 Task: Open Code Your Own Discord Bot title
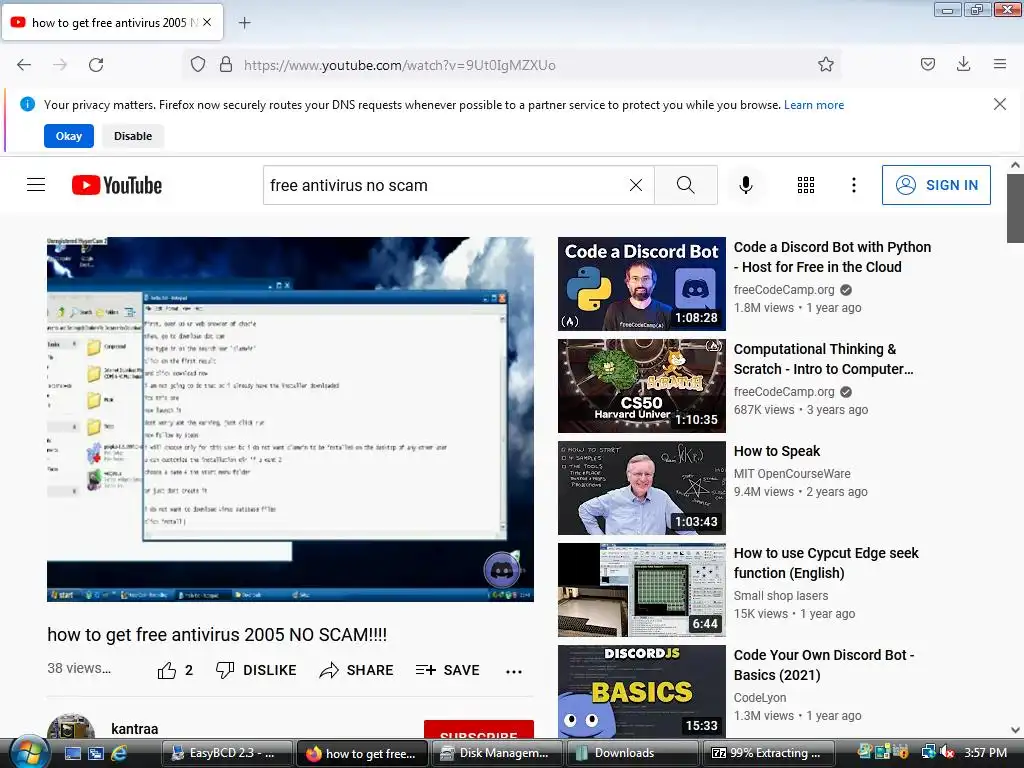point(824,665)
